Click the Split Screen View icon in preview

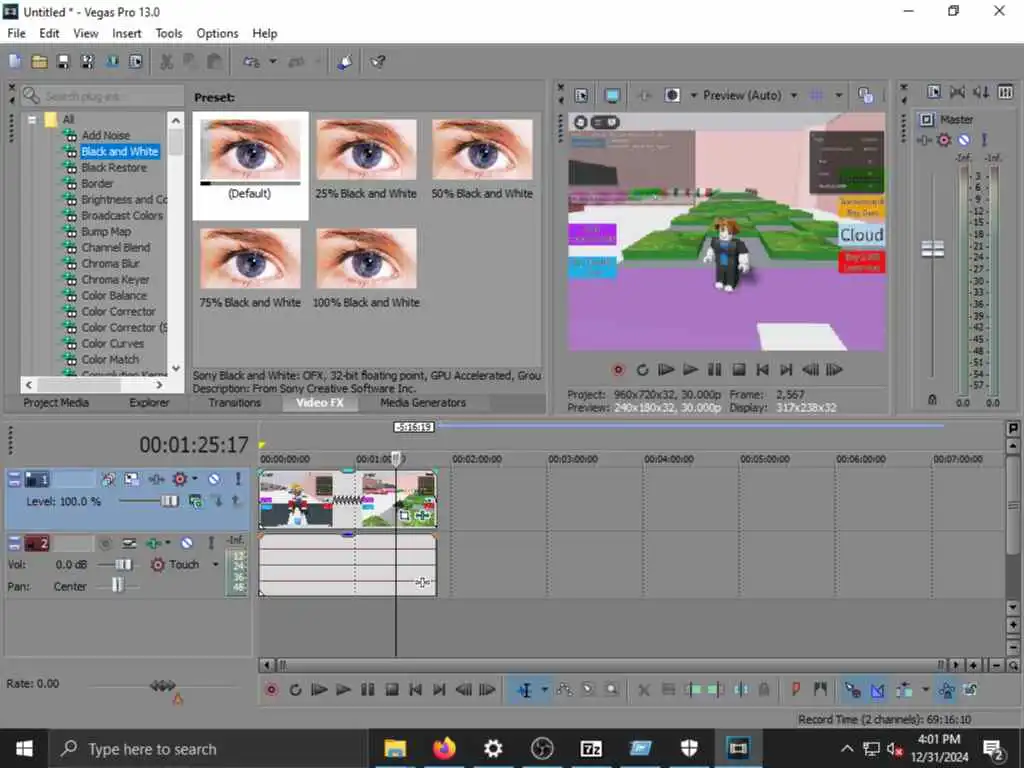(672, 96)
